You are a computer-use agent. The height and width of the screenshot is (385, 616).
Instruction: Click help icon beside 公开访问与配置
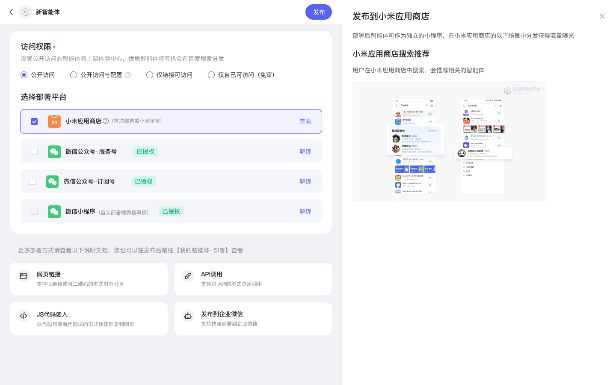point(128,75)
